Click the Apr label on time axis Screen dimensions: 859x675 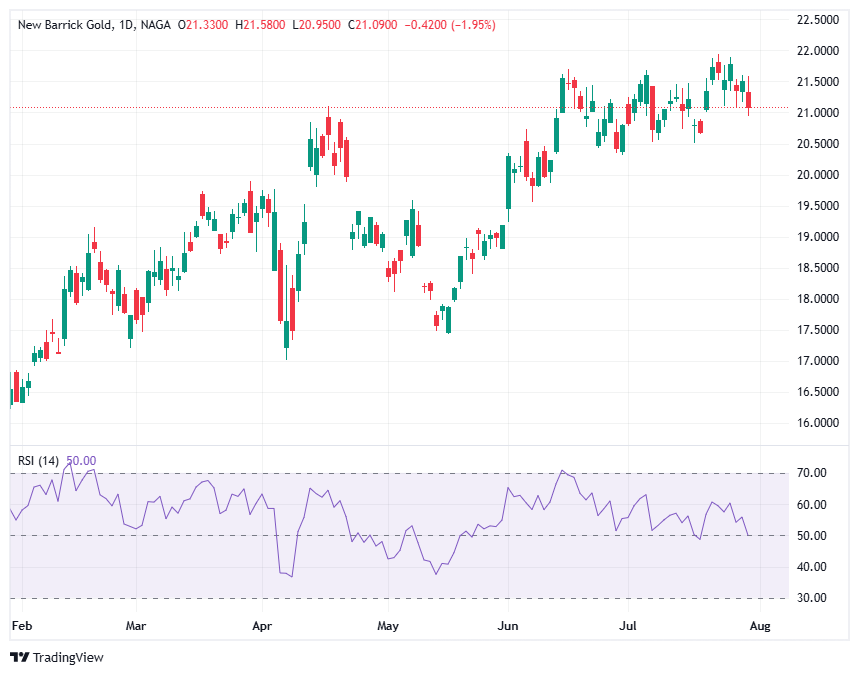262,626
